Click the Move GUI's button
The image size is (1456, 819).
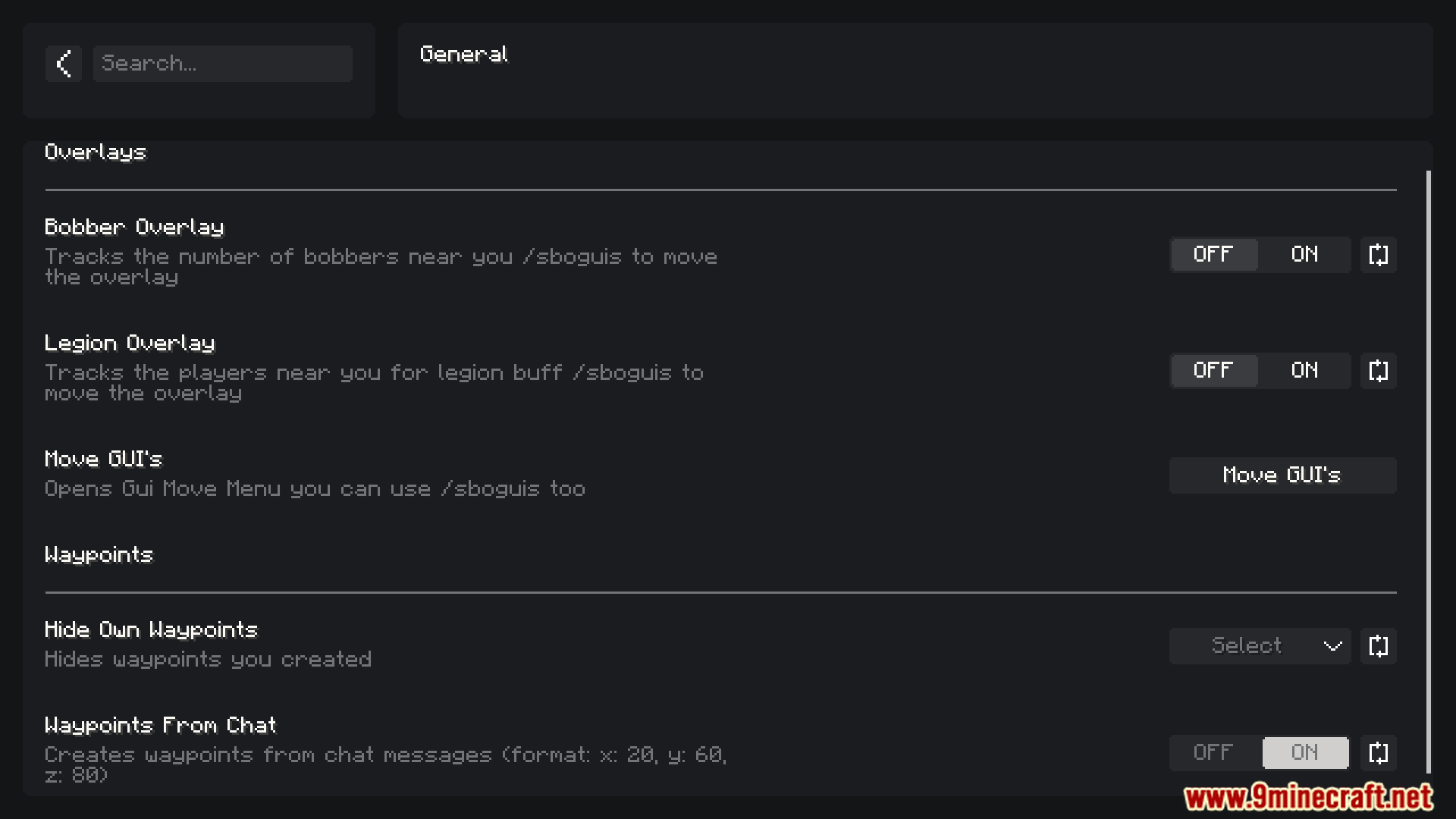point(1282,475)
